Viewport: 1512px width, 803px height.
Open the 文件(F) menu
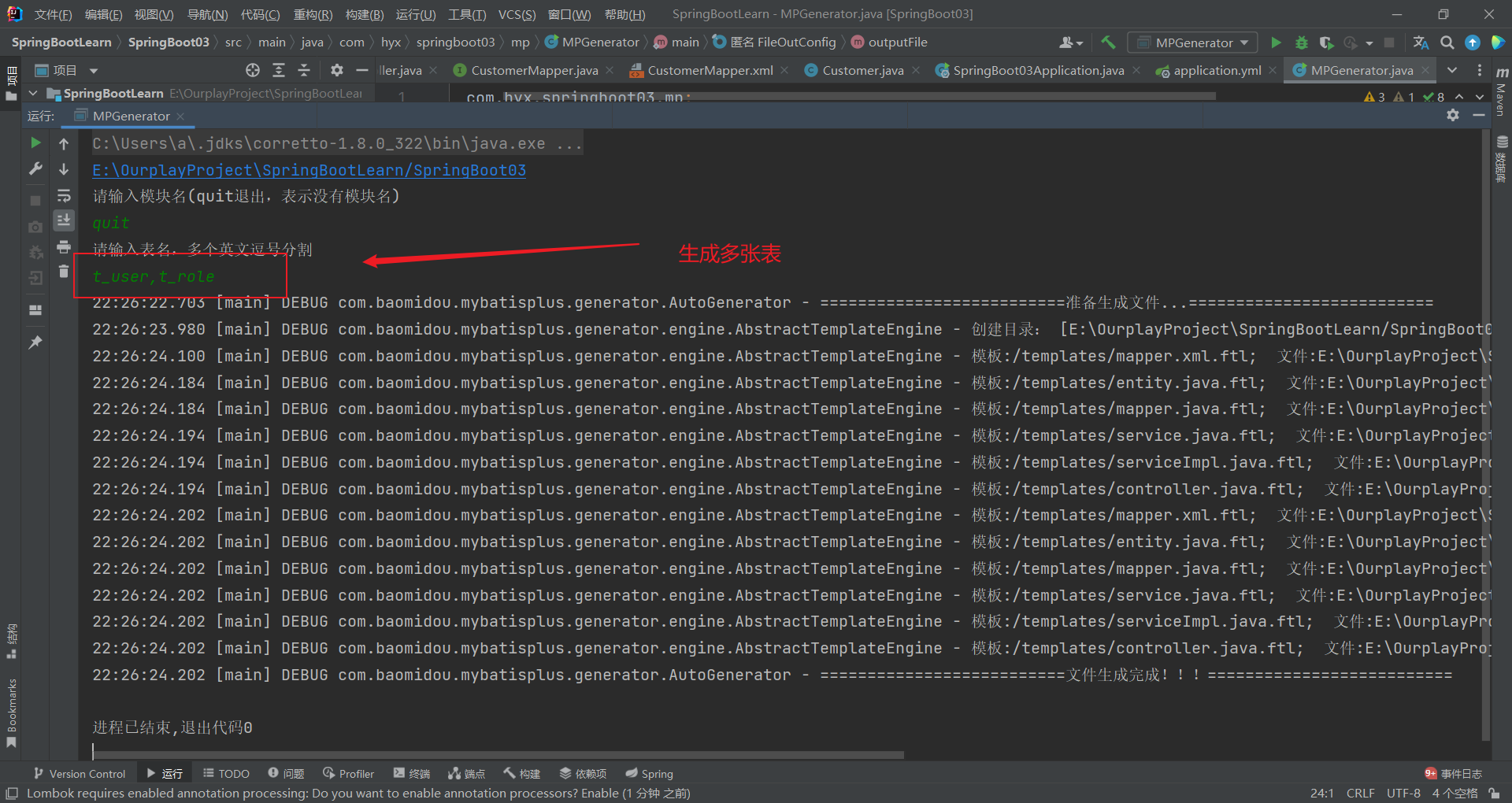pos(53,14)
